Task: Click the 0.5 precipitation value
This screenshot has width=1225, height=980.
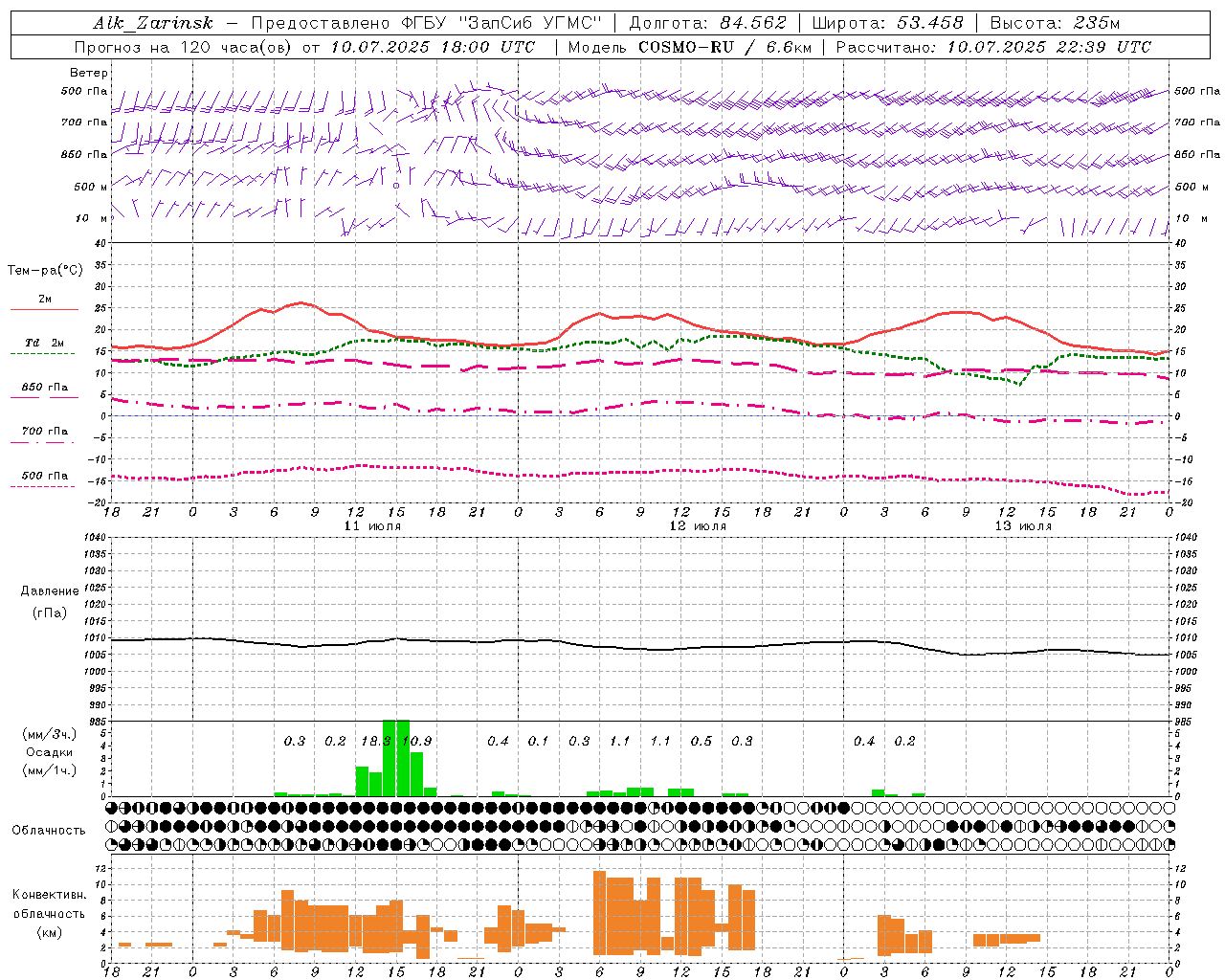Action: pos(702,741)
